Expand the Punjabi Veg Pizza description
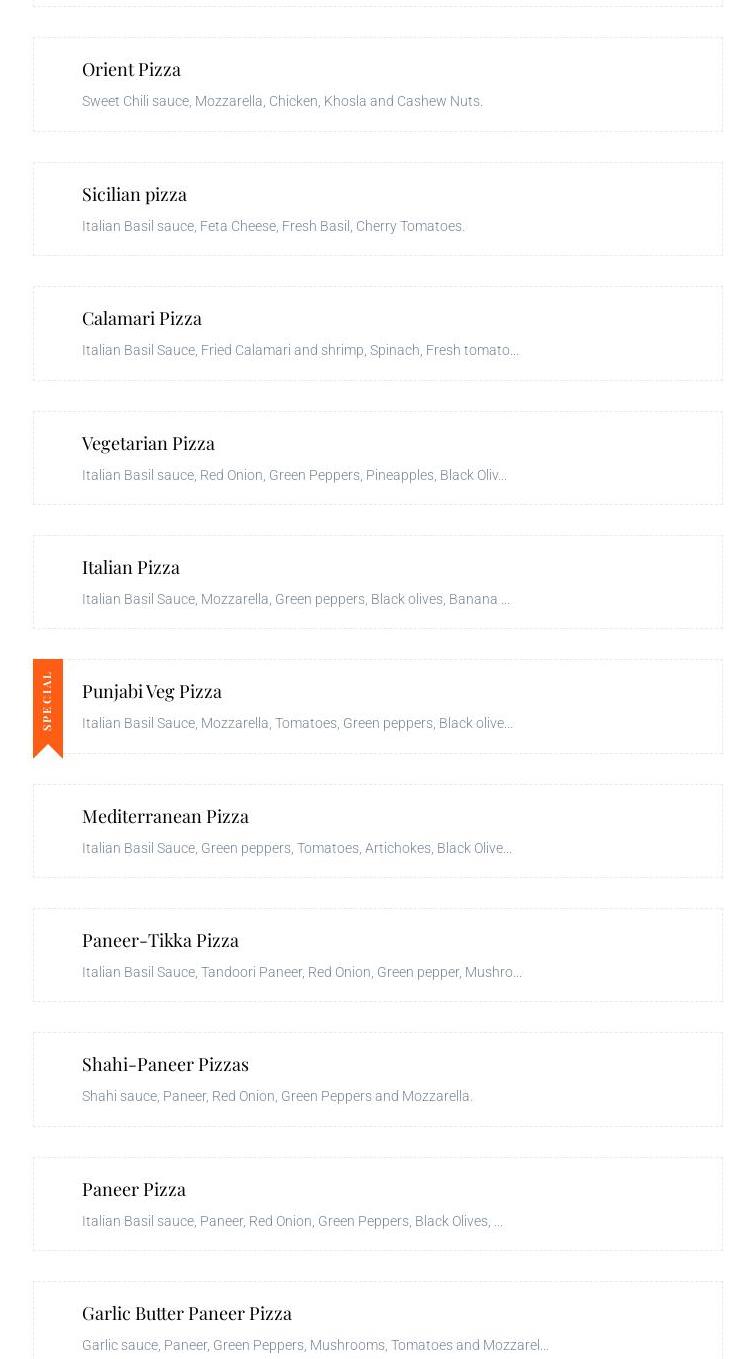 coord(297,723)
